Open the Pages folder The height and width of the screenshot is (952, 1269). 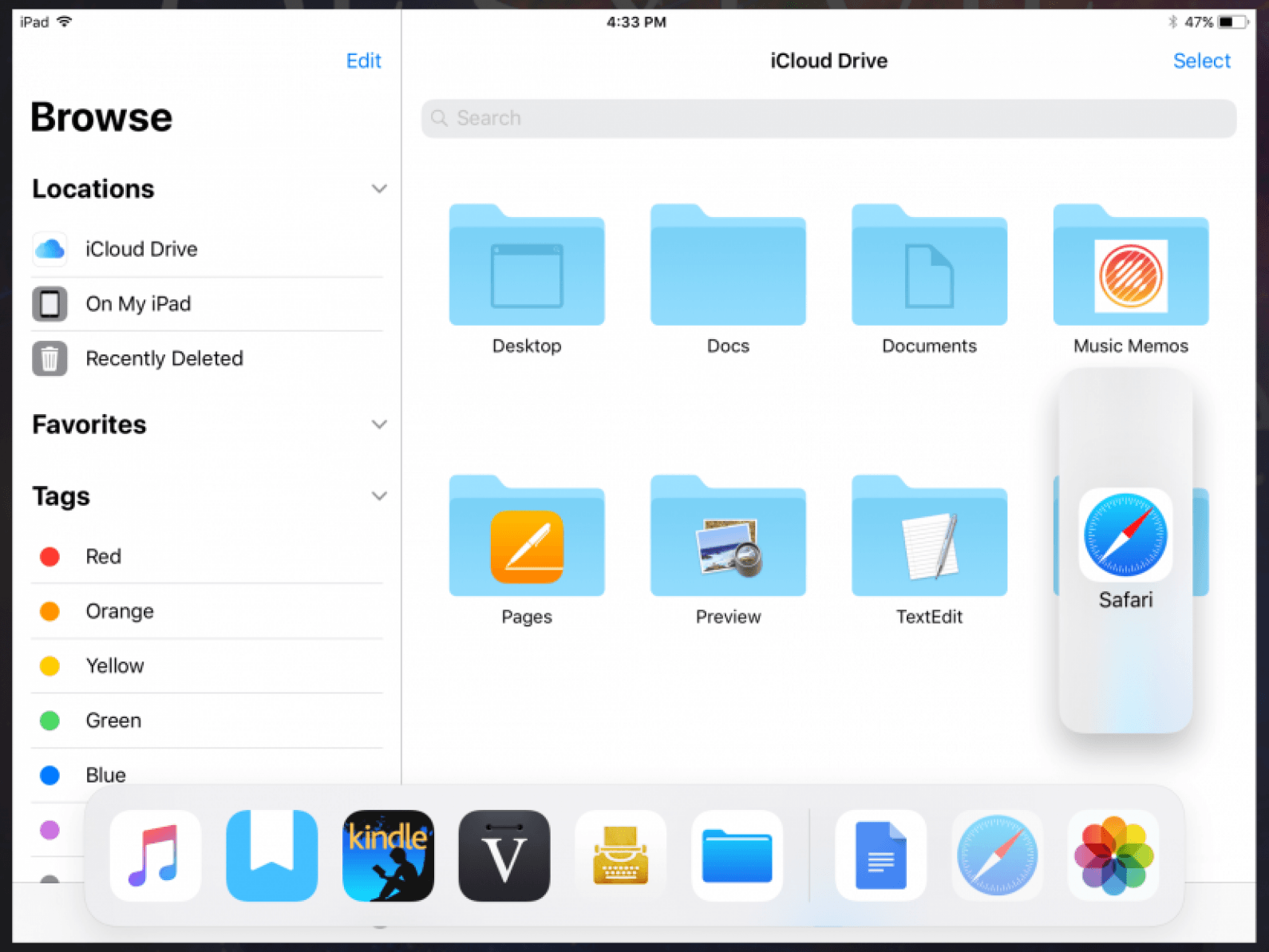point(527,535)
